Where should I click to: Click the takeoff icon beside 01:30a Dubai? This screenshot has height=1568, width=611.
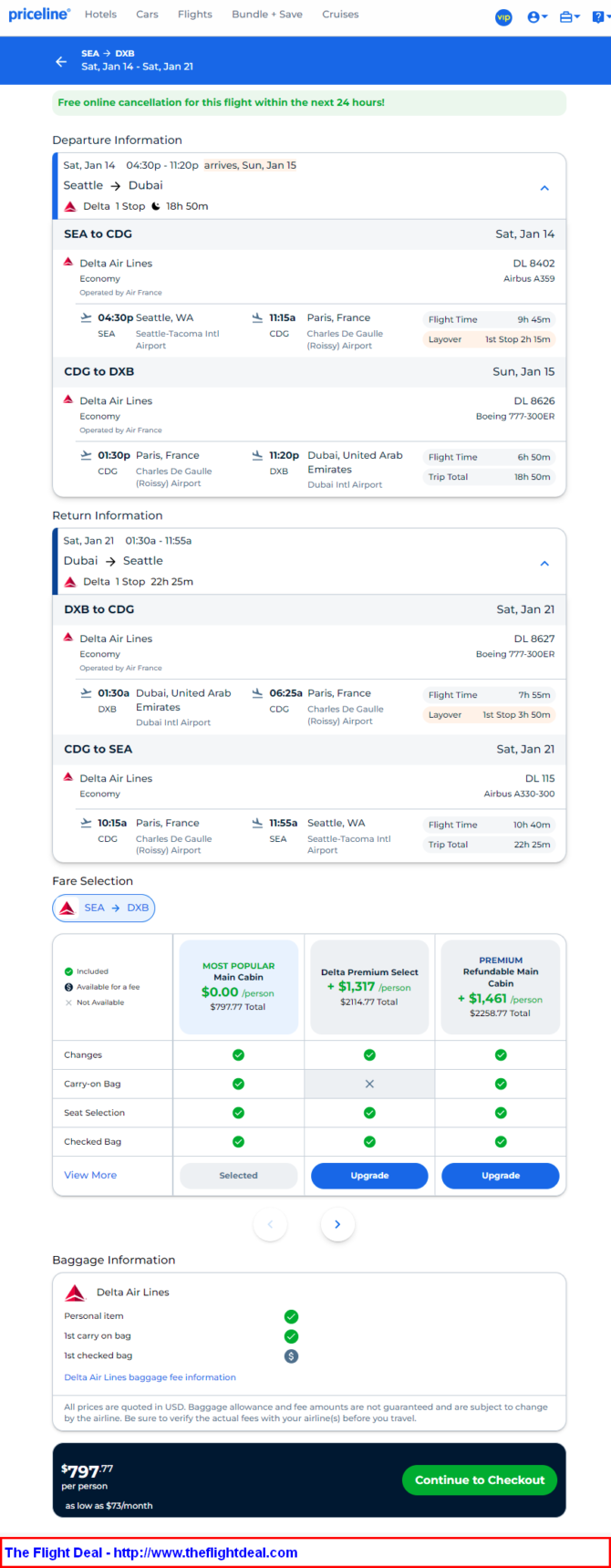(86, 693)
